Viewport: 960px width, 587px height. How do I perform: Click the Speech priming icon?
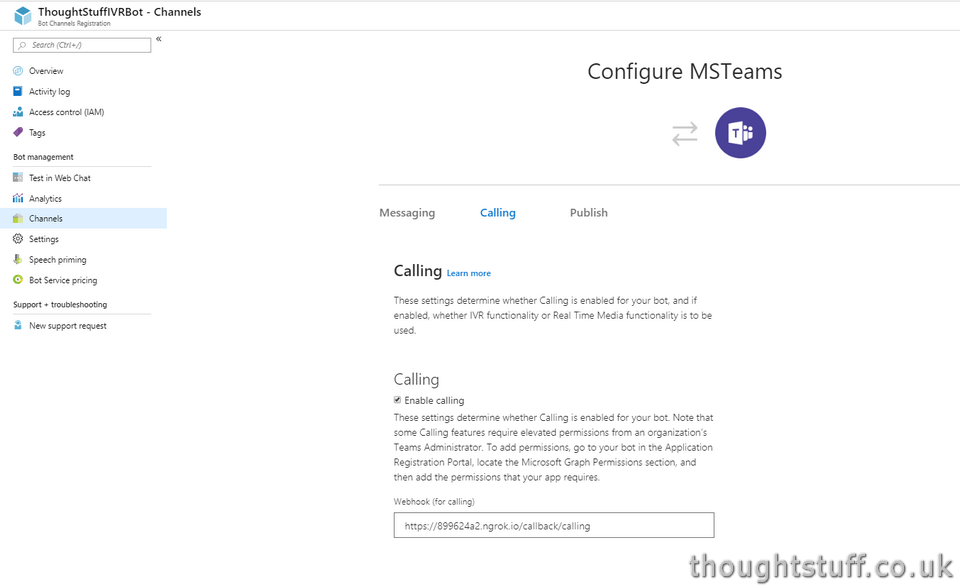click(x=18, y=260)
